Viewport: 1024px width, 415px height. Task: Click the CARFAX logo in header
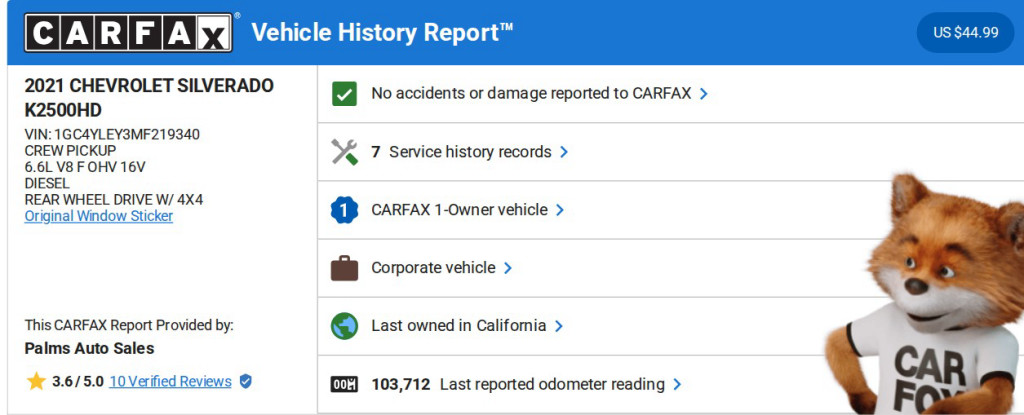(128, 33)
